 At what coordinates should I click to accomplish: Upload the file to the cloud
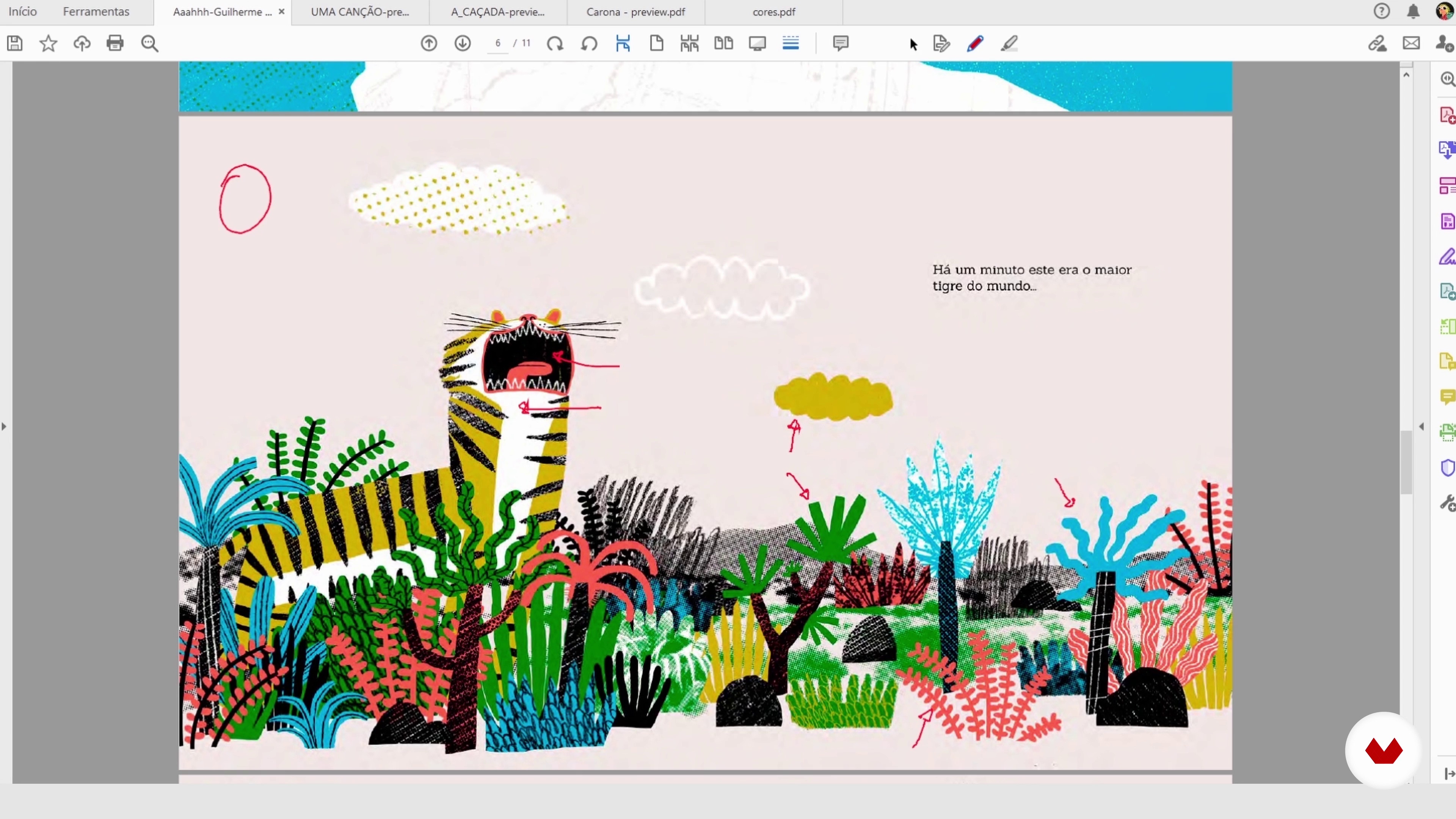click(x=82, y=43)
